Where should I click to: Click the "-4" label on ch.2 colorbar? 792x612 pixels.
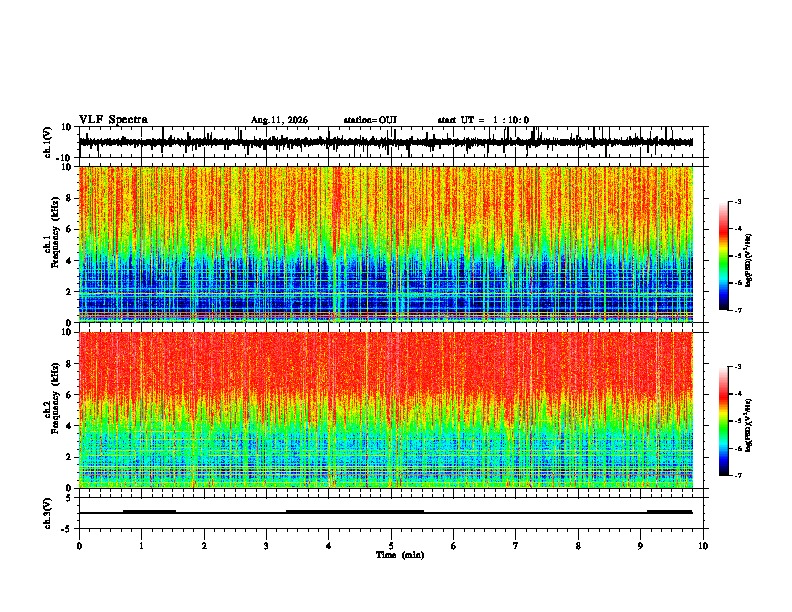pyautogui.click(x=737, y=394)
